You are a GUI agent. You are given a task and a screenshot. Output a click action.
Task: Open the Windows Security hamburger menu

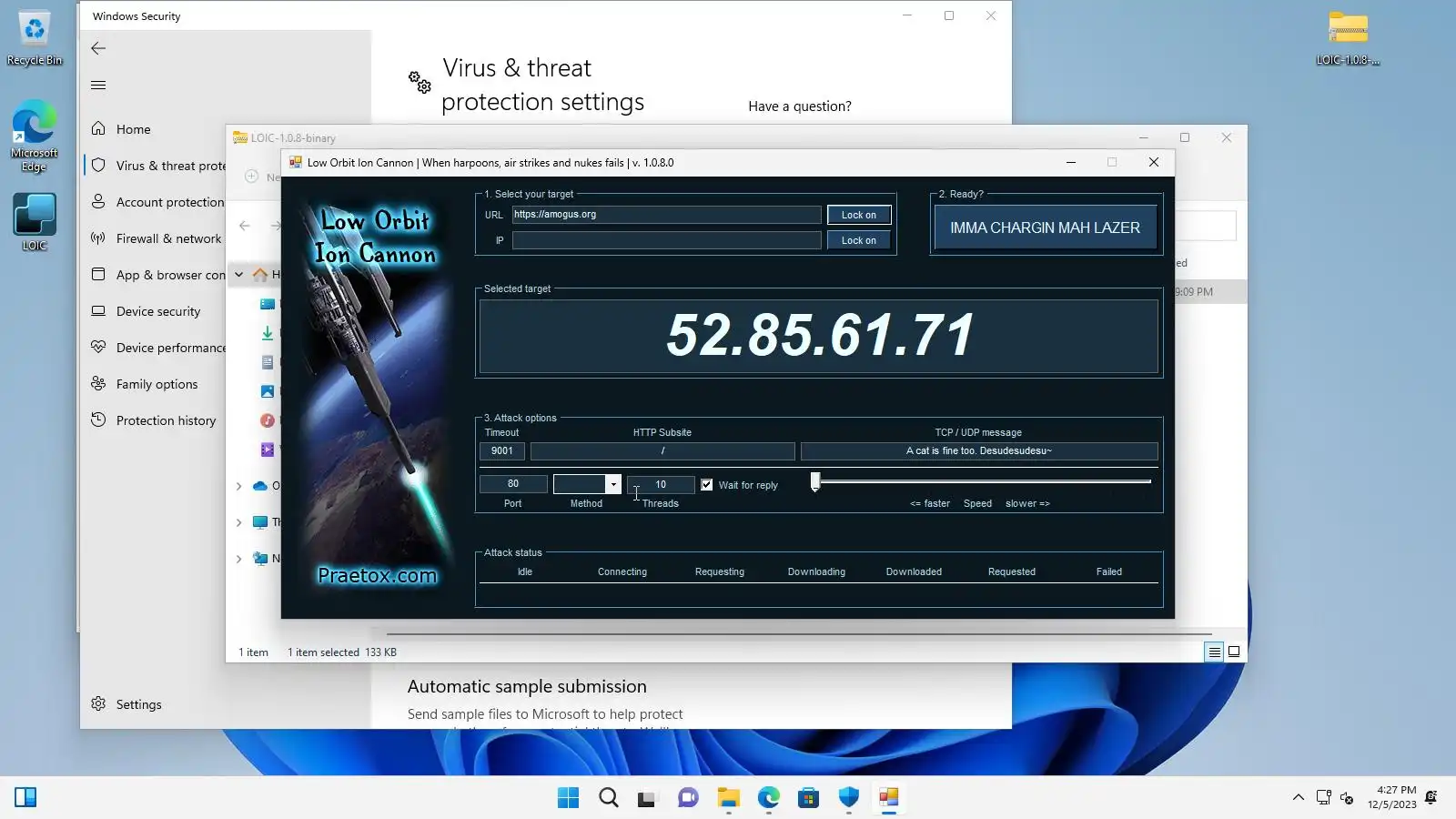pos(98,85)
